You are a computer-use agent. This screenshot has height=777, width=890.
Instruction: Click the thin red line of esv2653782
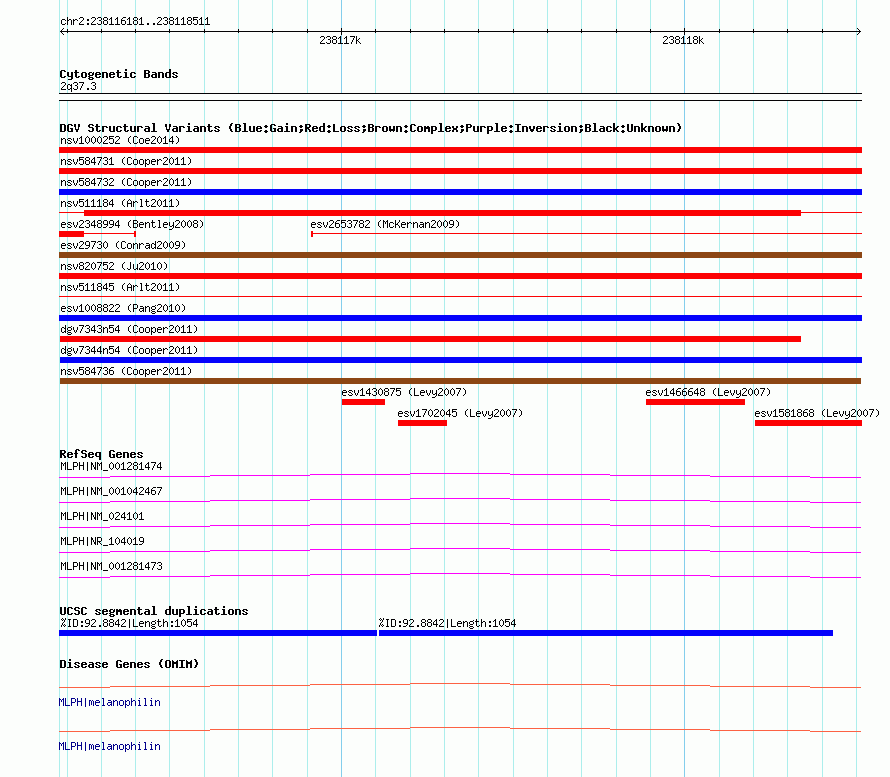tap(586, 234)
